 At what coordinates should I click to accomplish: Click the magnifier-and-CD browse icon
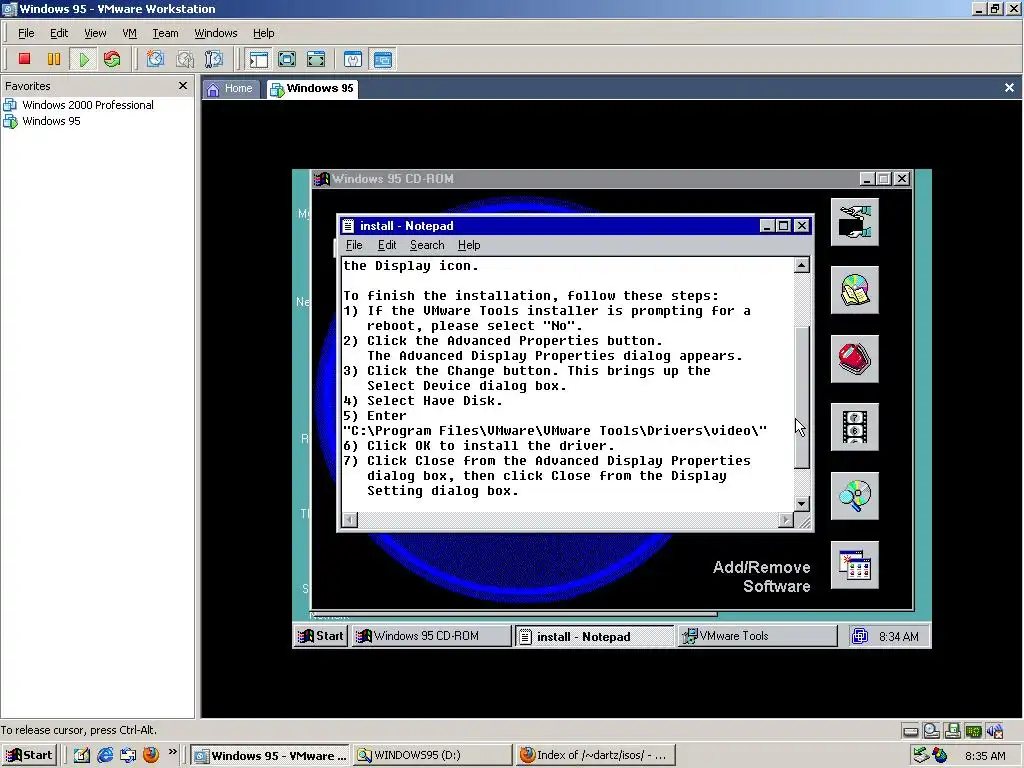[x=854, y=496]
